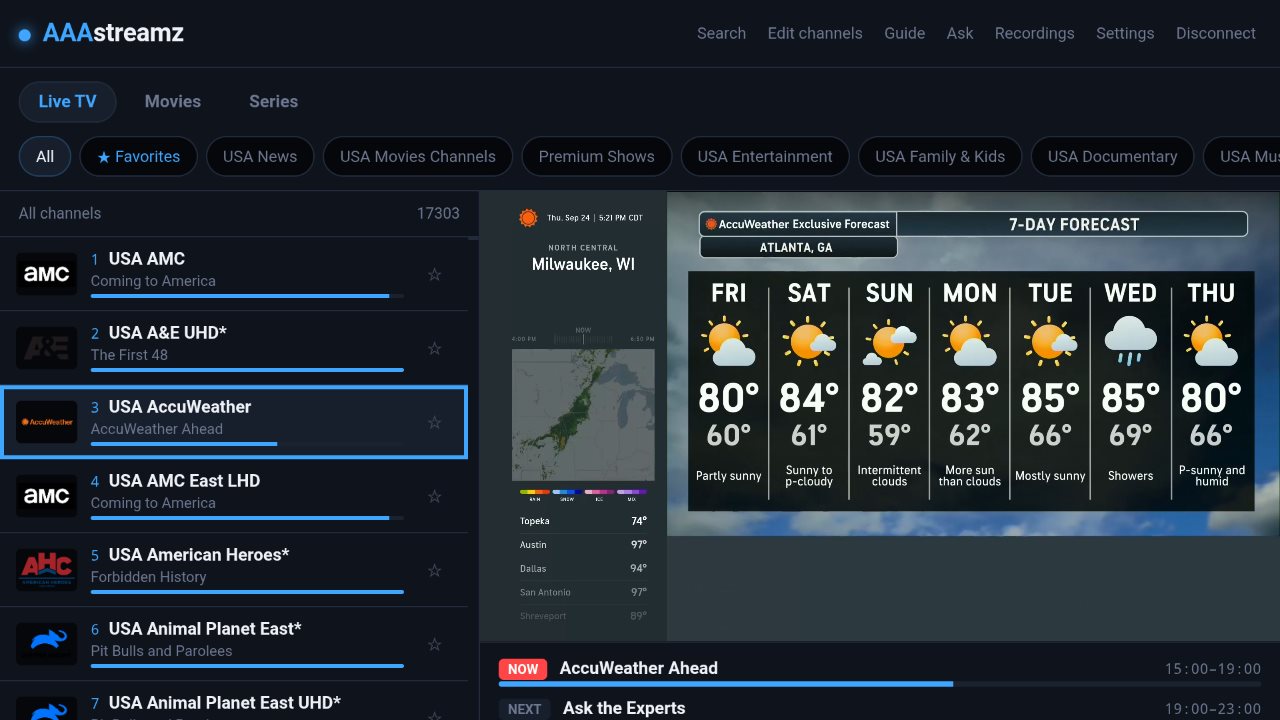The image size is (1280, 720).
Task: Toggle favorite star for USA AMC East LHD
Action: click(x=434, y=496)
